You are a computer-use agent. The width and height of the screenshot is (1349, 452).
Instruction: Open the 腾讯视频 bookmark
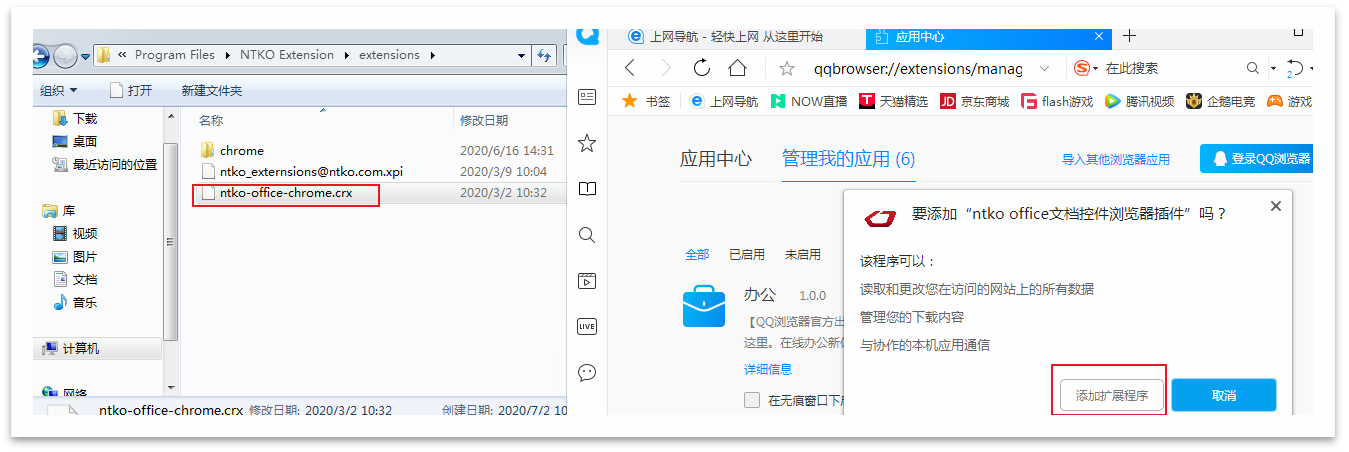pos(1140,101)
